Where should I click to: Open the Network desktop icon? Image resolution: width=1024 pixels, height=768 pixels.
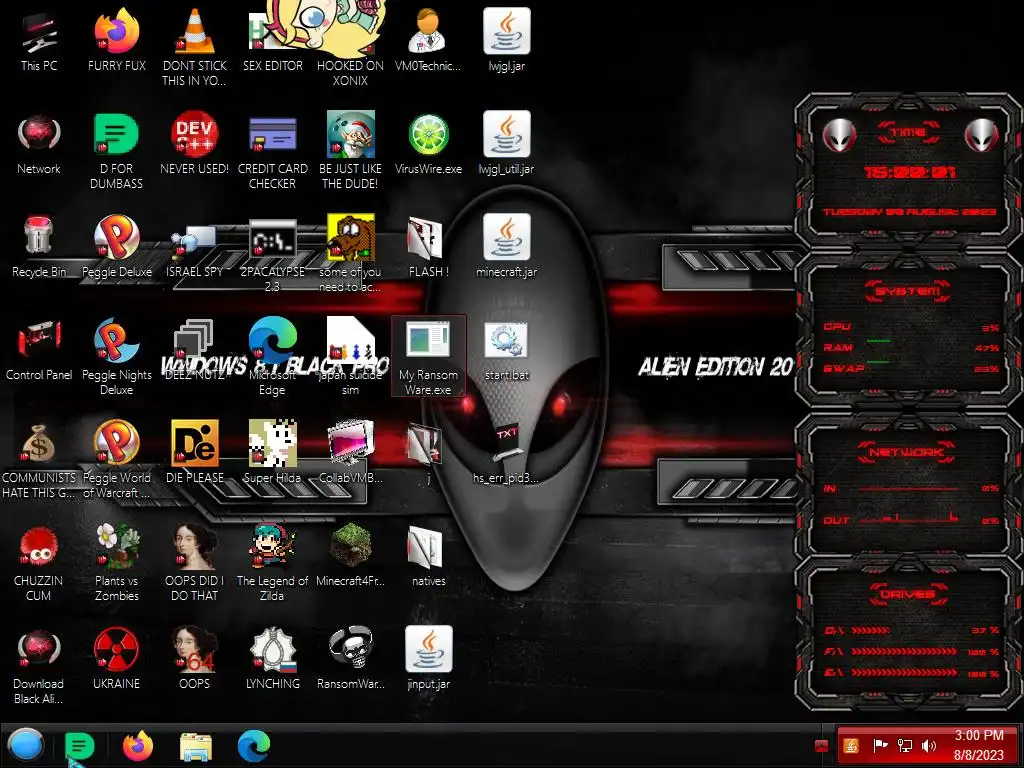coord(39,144)
